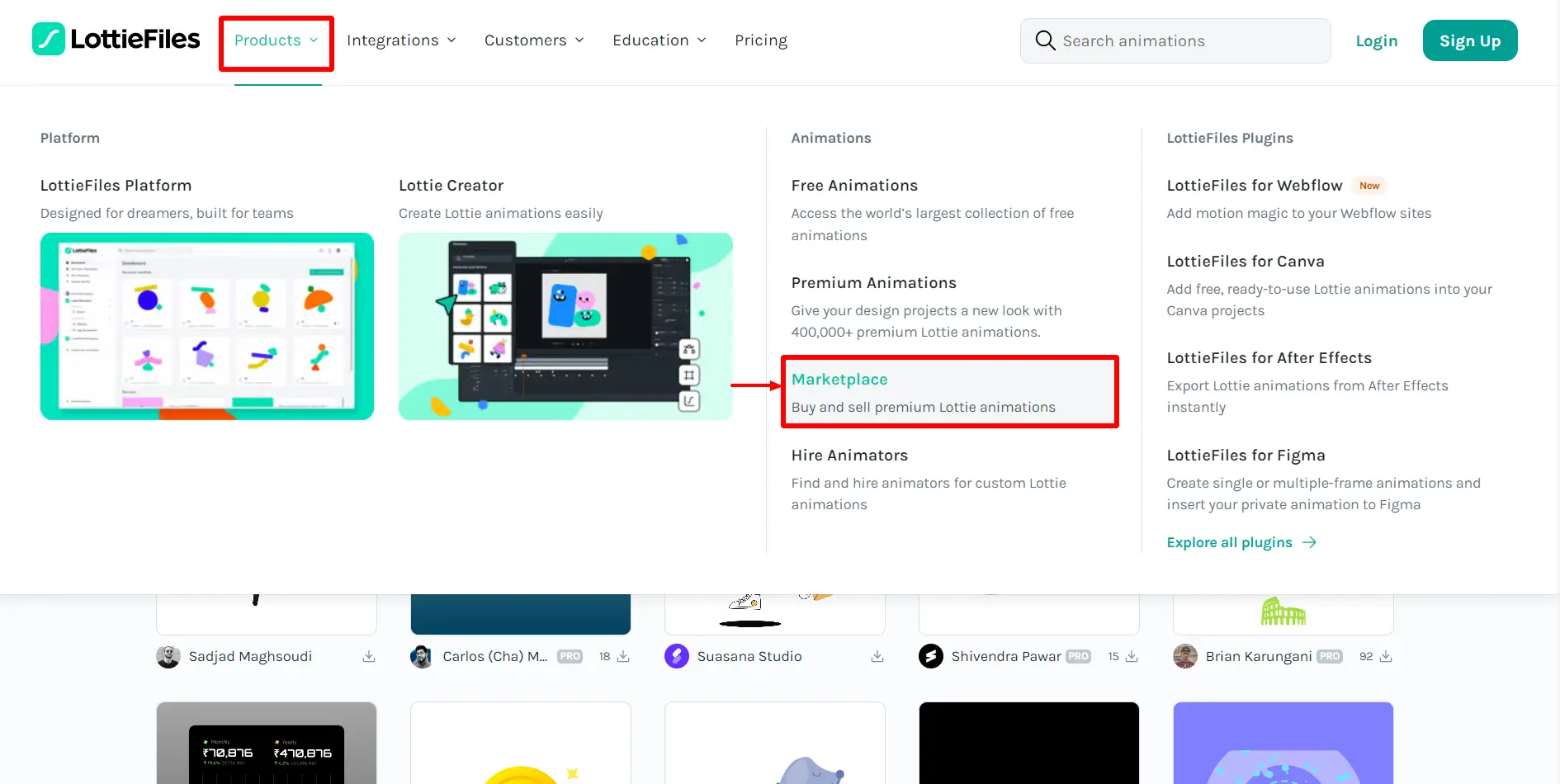Download Sadjad Maghsoudi's animation via download icon
This screenshot has width=1560, height=784.
coord(369,656)
